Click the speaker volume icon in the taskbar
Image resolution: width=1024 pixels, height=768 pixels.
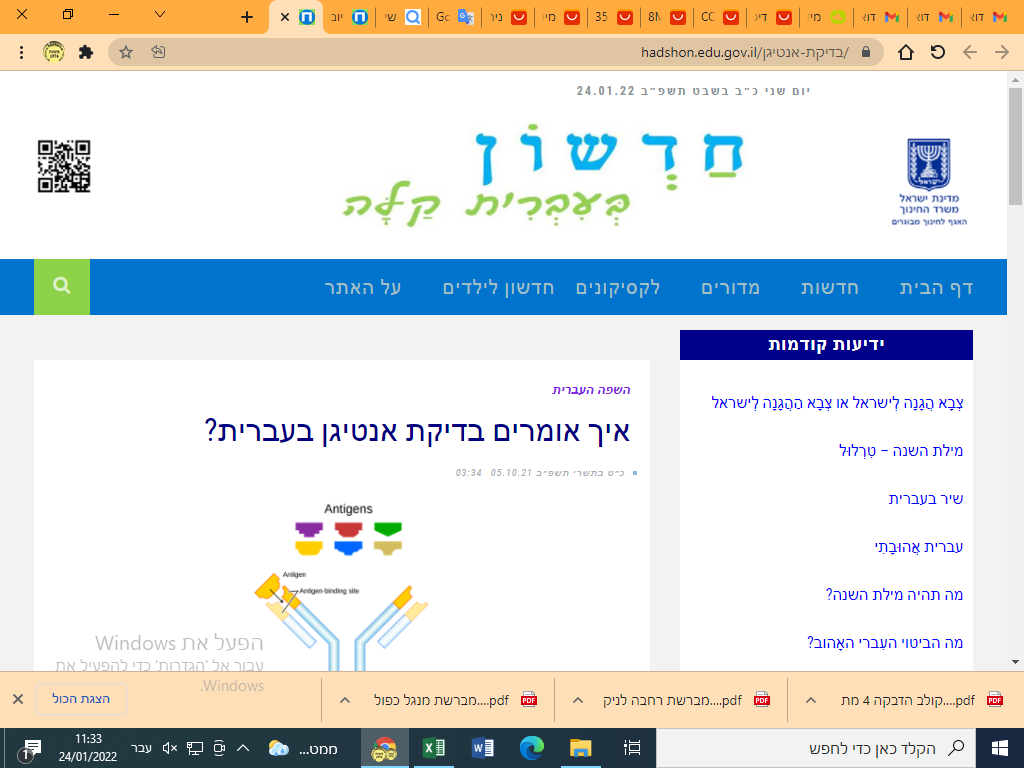coord(170,747)
